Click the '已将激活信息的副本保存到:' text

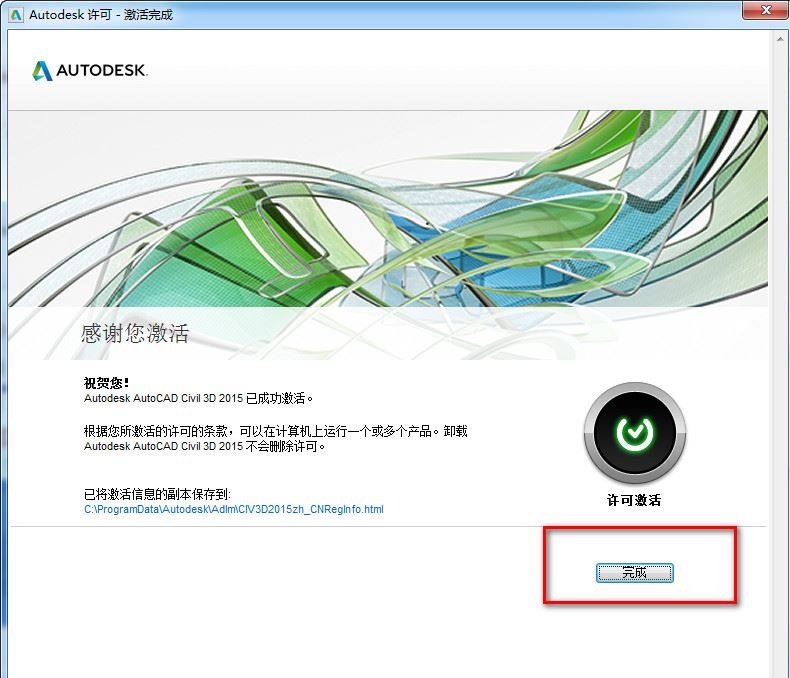point(157,494)
